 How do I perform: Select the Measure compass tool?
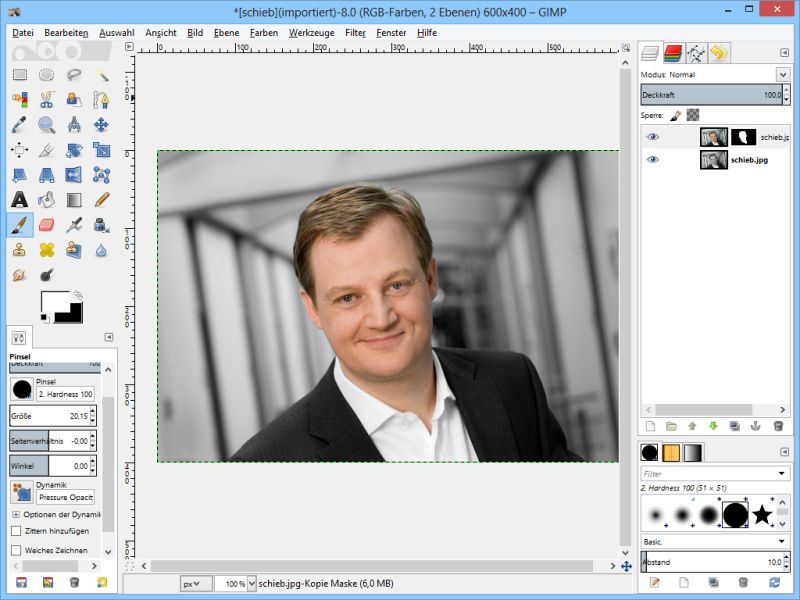click(x=74, y=124)
